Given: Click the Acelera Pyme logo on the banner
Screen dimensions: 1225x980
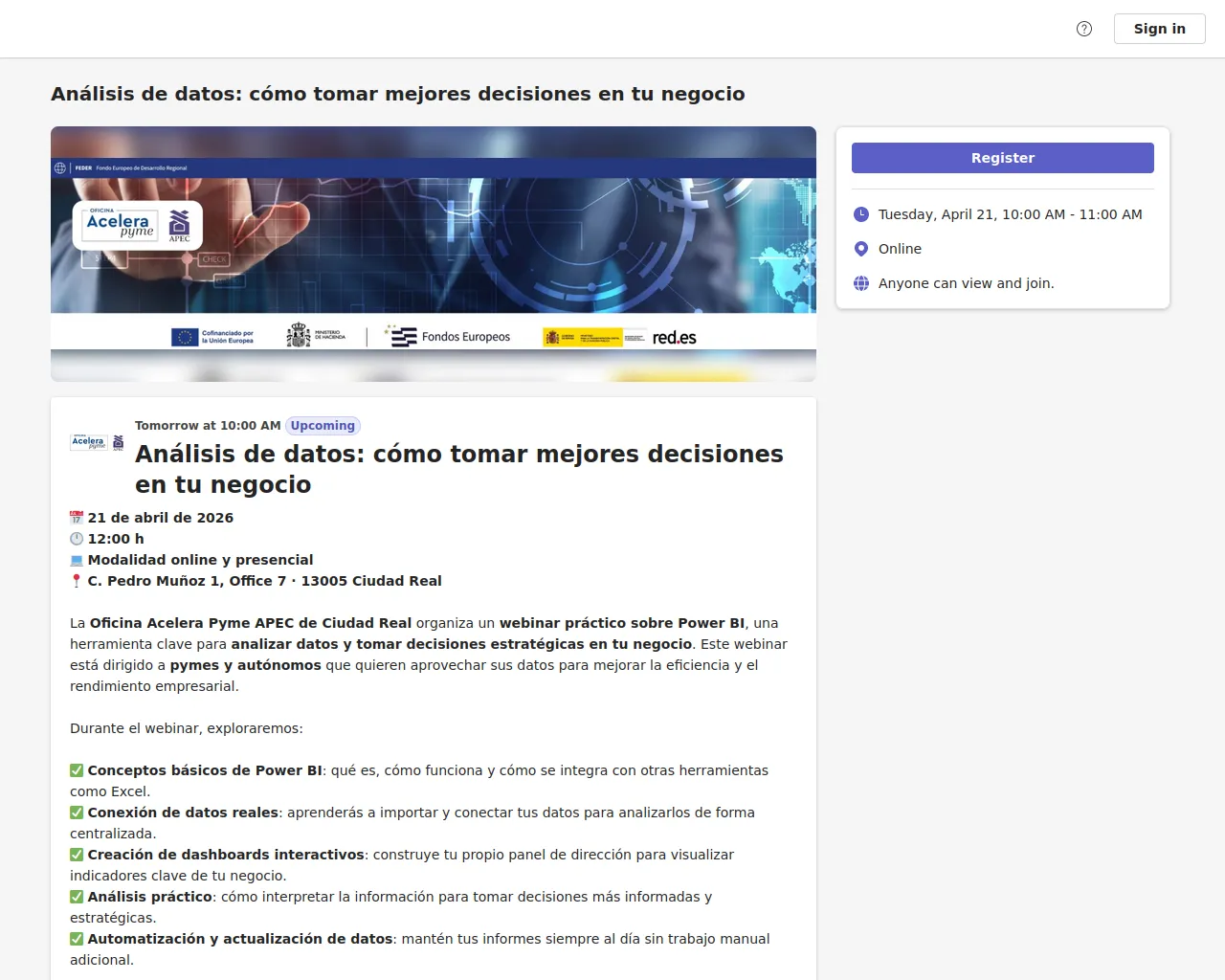Looking at the screenshot, I should (x=137, y=225).
